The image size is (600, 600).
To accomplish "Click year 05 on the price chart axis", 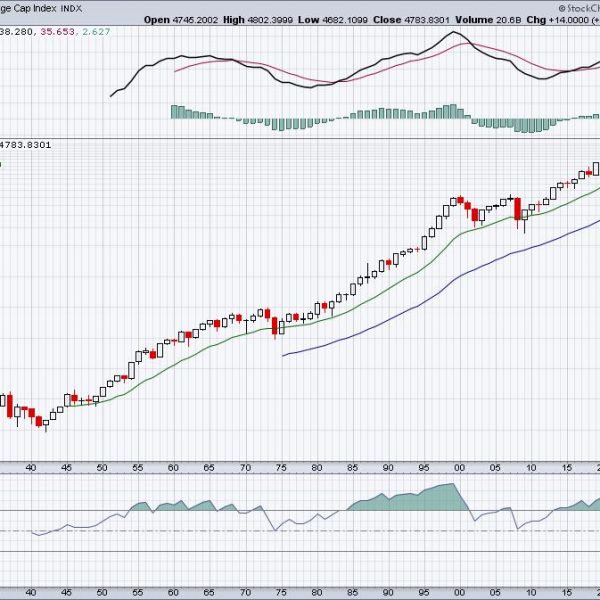I will tap(495, 468).
